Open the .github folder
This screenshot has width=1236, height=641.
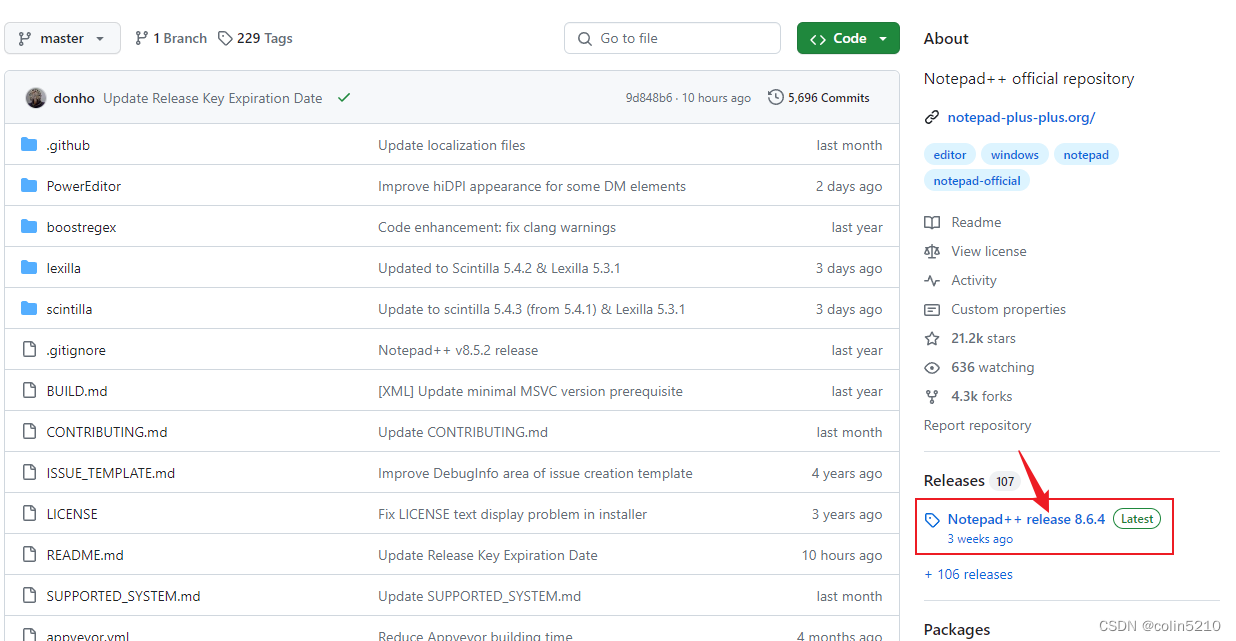(68, 145)
